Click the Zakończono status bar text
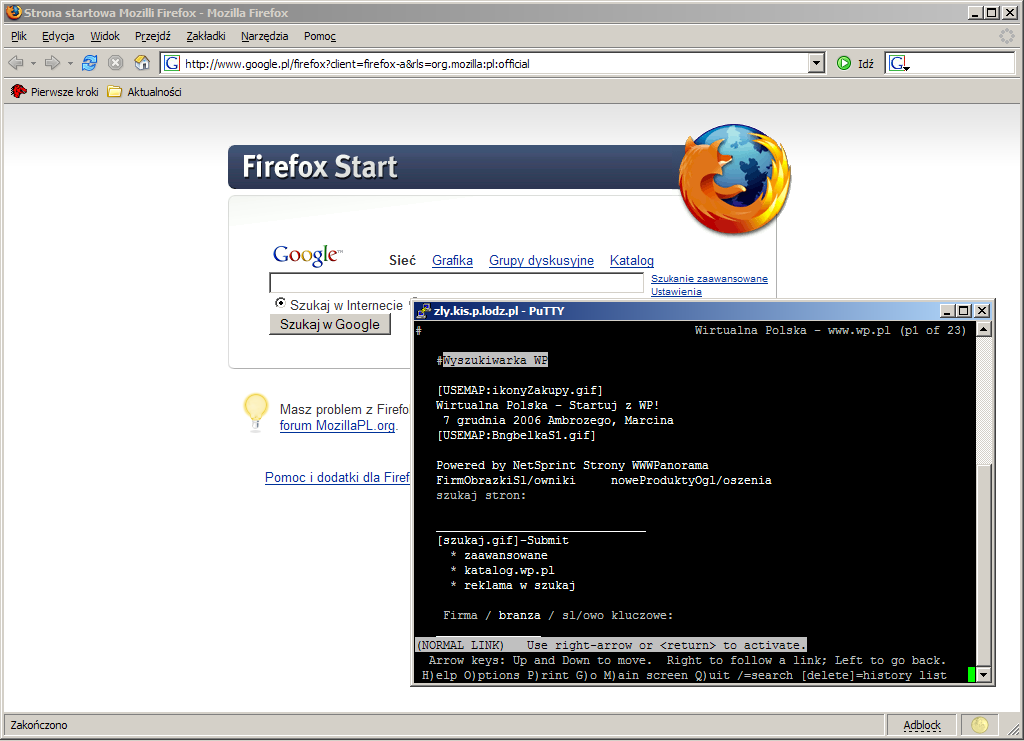This screenshot has width=1024, height=741. tap(39, 725)
